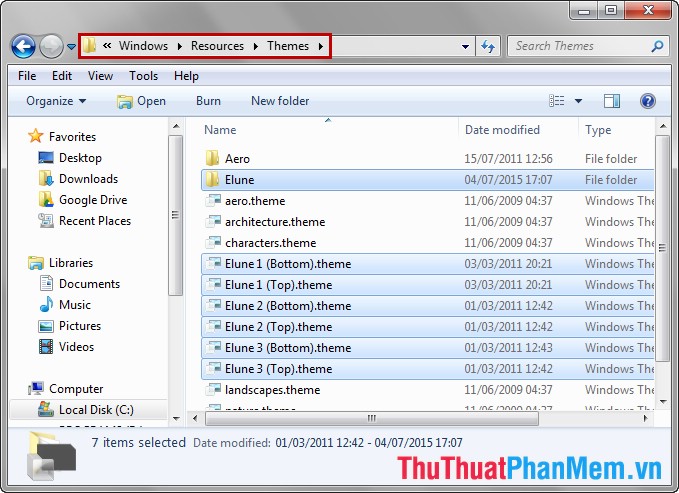Toggle the preview pane icon
This screenshot has height=493, width=679.
click(x=611, y=101)
